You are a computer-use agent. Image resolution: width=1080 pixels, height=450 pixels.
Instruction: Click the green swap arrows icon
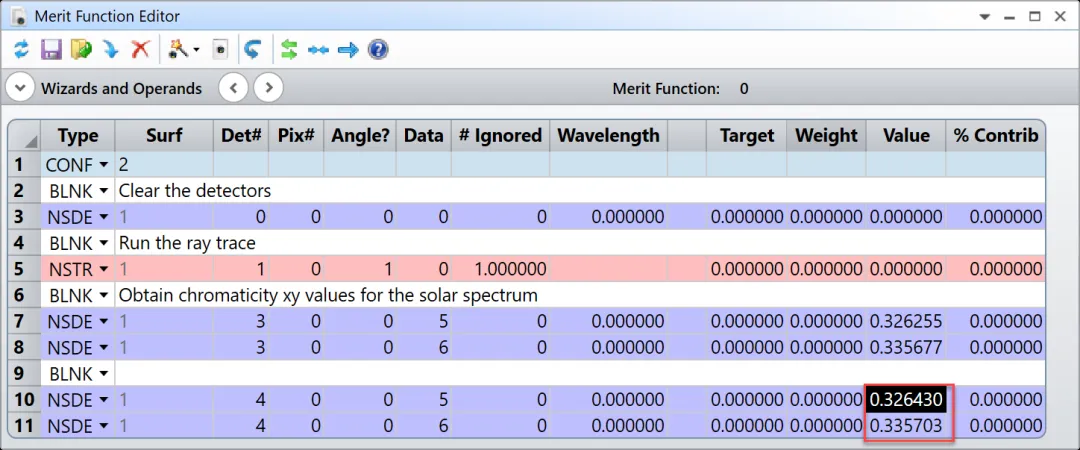pyautogui.click(x=289, y=49)
